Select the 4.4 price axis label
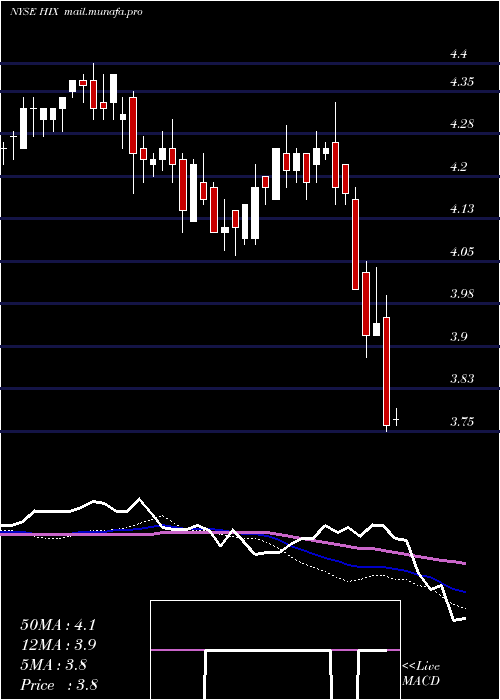500x700 pixels. pyautogui.click(x=458, y=54)
